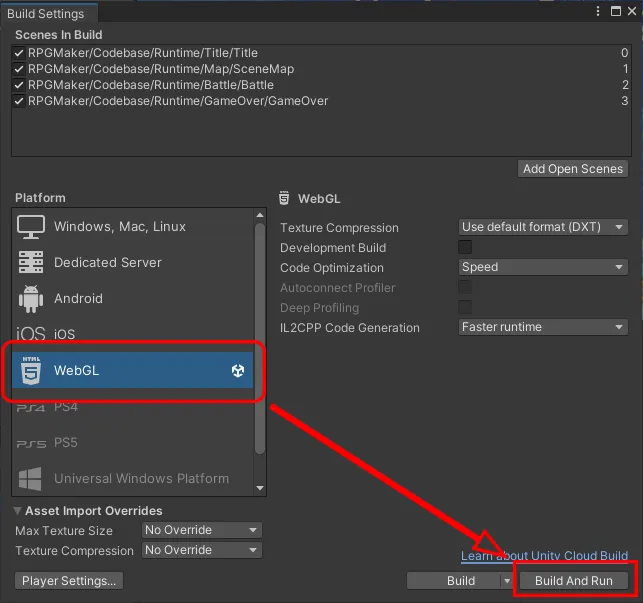Image resolution: width=643 pixels, height=603 pixels.
Task: Click the PS4 platform icon
Action: click(31, 407)
